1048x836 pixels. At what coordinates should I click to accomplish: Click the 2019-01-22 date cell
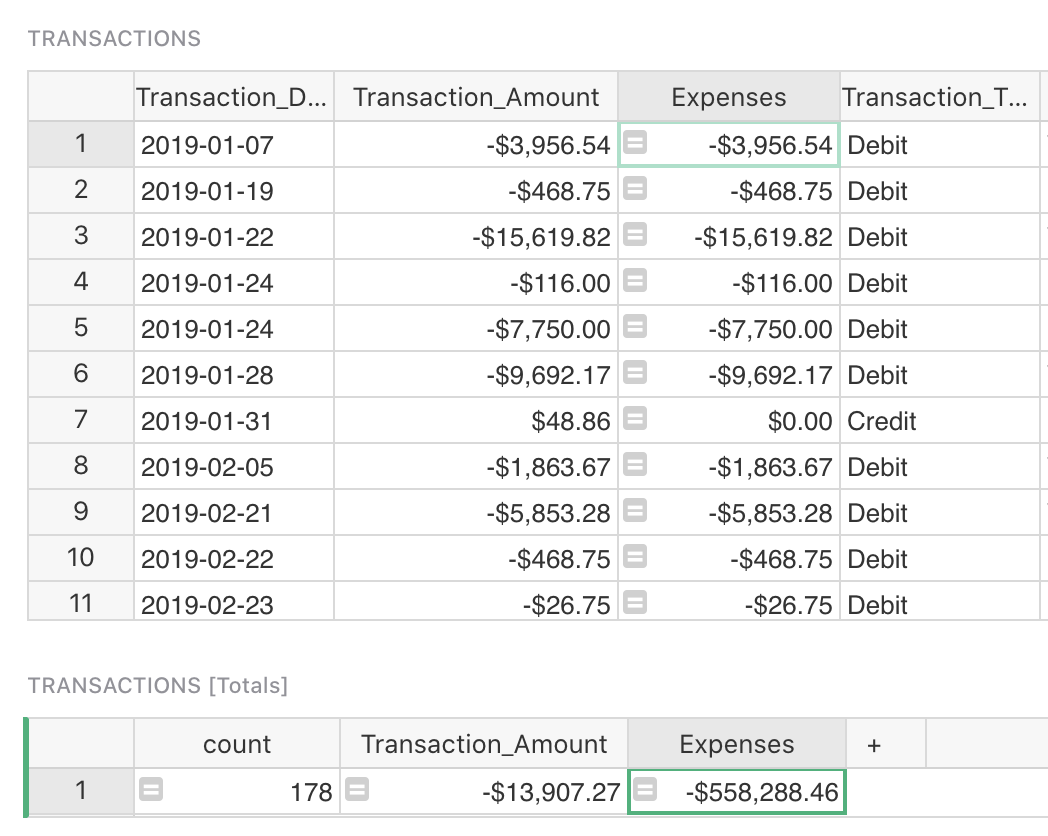(207, 237)
